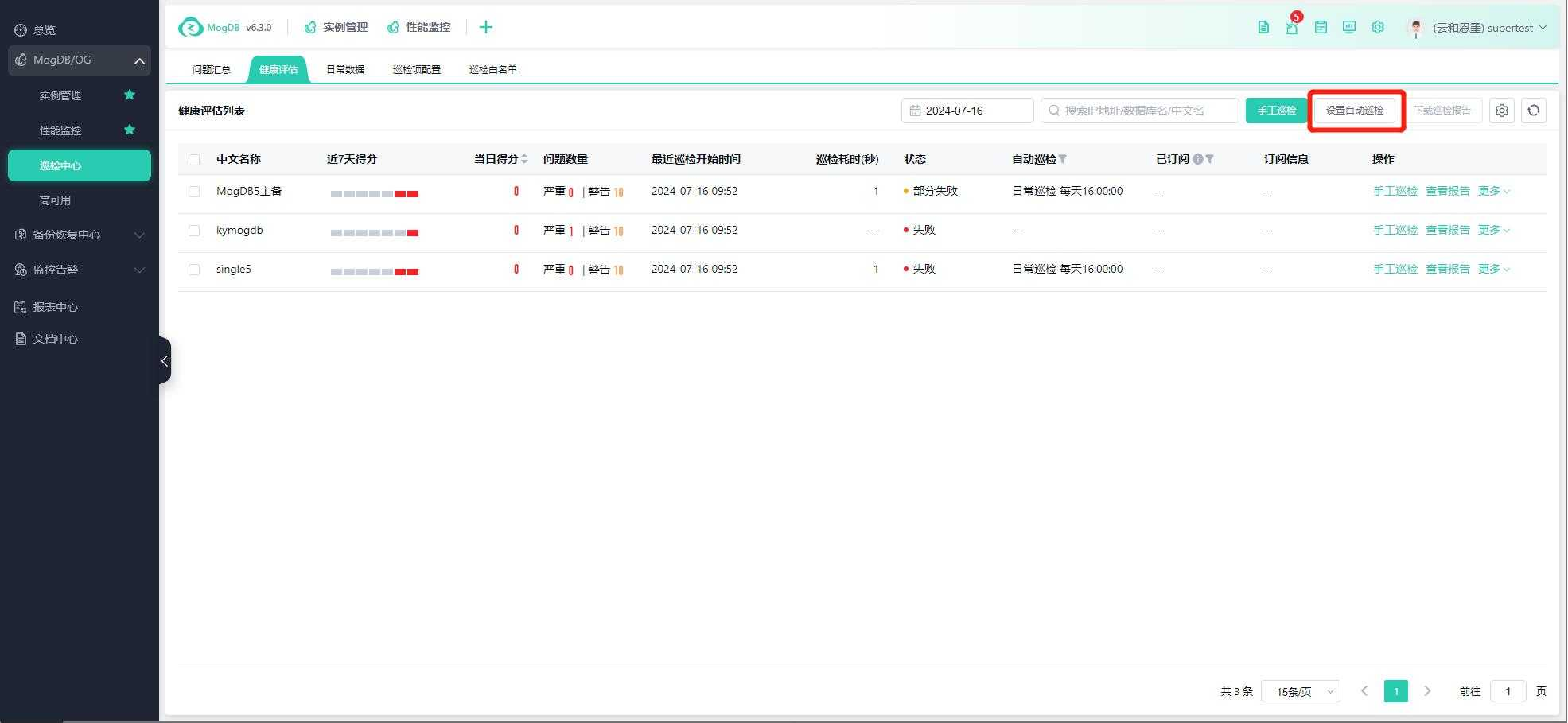Click 手工巡检 link for single5 row
The height and width of the screenshot is (723, 1568).
click(x=1395, y=269)
